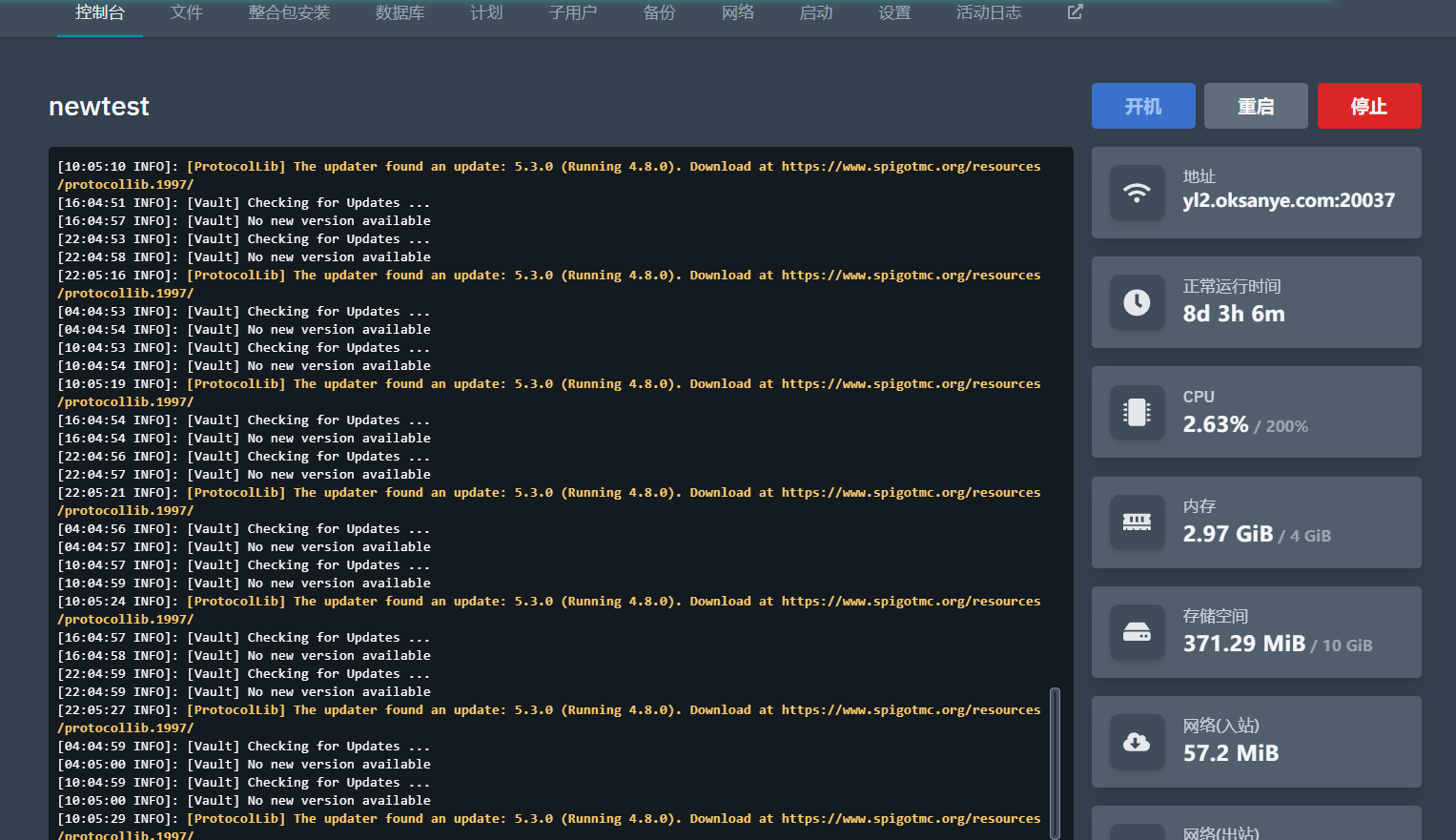Screen dimensions: 1456x840
Task: Click the Wi-Fi address icon
Action: pos(1137,193)
